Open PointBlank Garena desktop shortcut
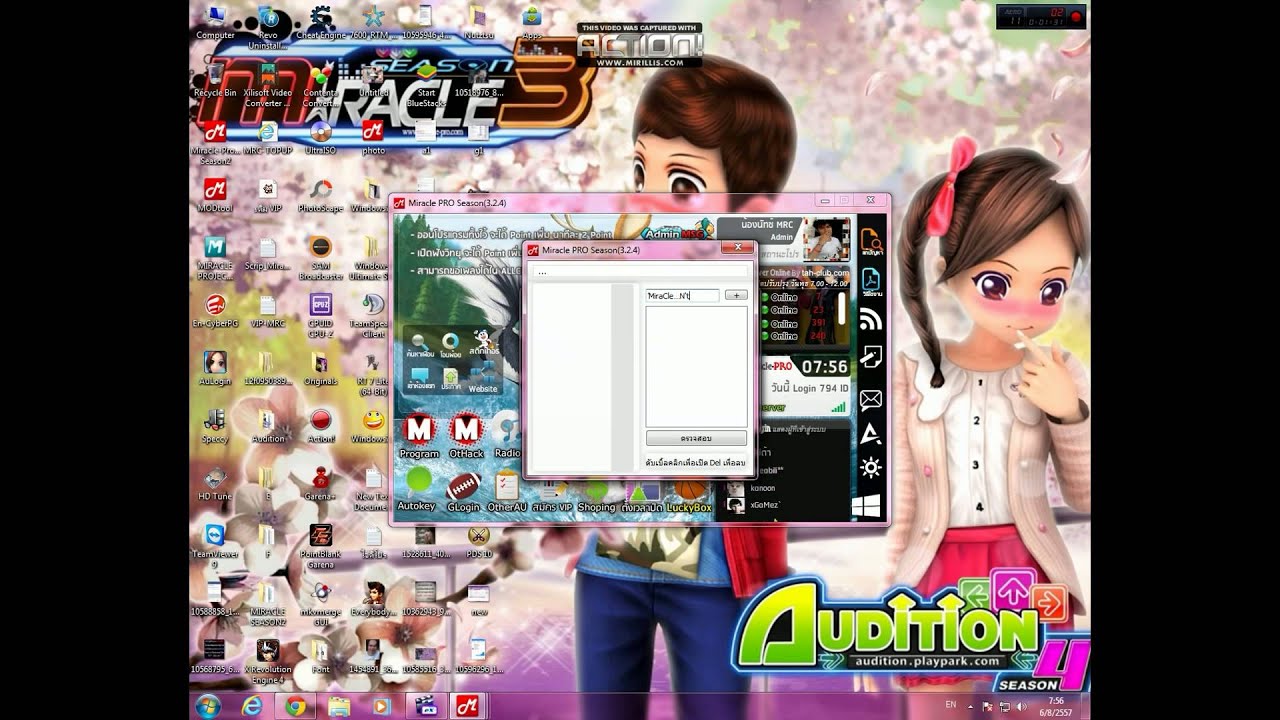 (321, 546)
